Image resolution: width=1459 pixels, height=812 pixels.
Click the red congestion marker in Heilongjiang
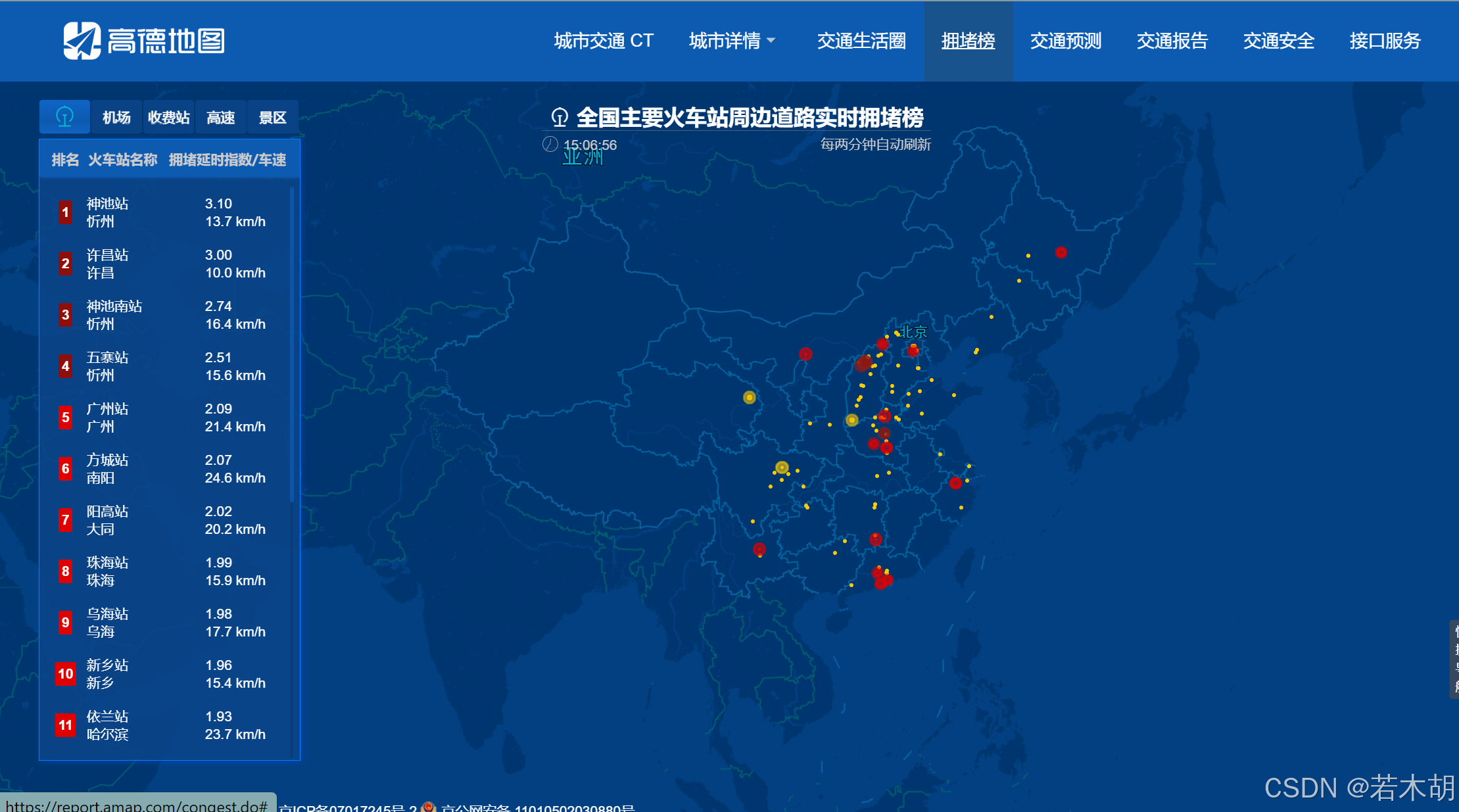point(1061,252)
